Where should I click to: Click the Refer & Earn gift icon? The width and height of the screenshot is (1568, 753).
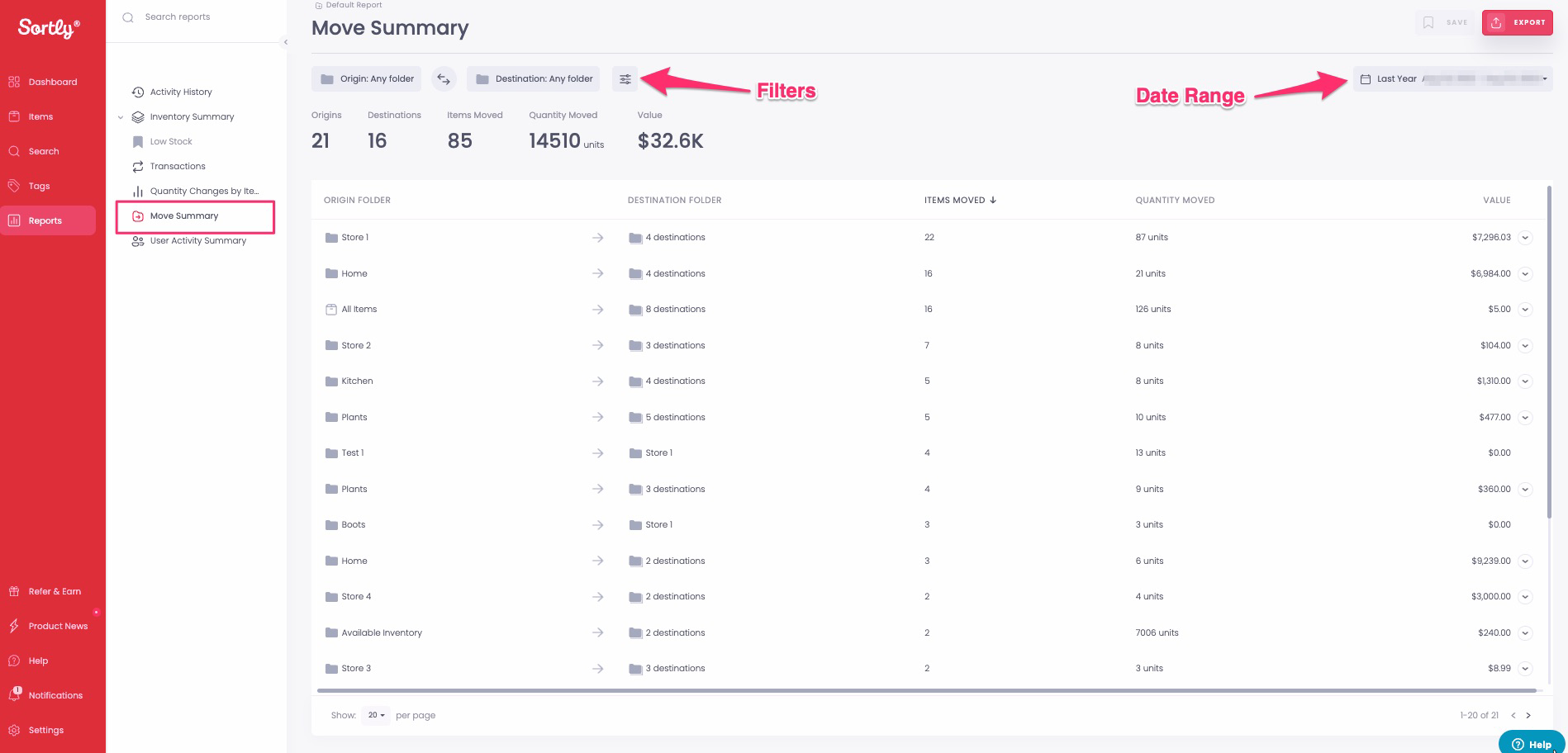point(14,591)
